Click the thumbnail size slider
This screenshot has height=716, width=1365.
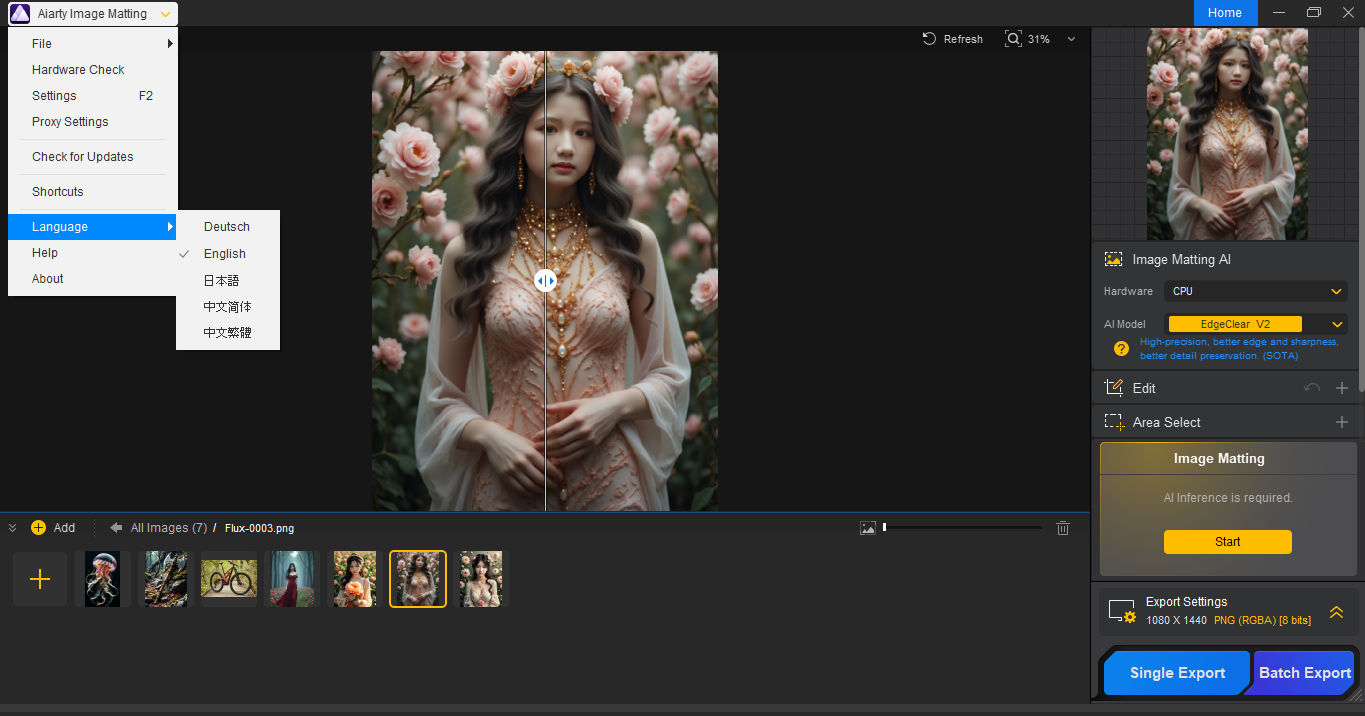click(884, 527)
